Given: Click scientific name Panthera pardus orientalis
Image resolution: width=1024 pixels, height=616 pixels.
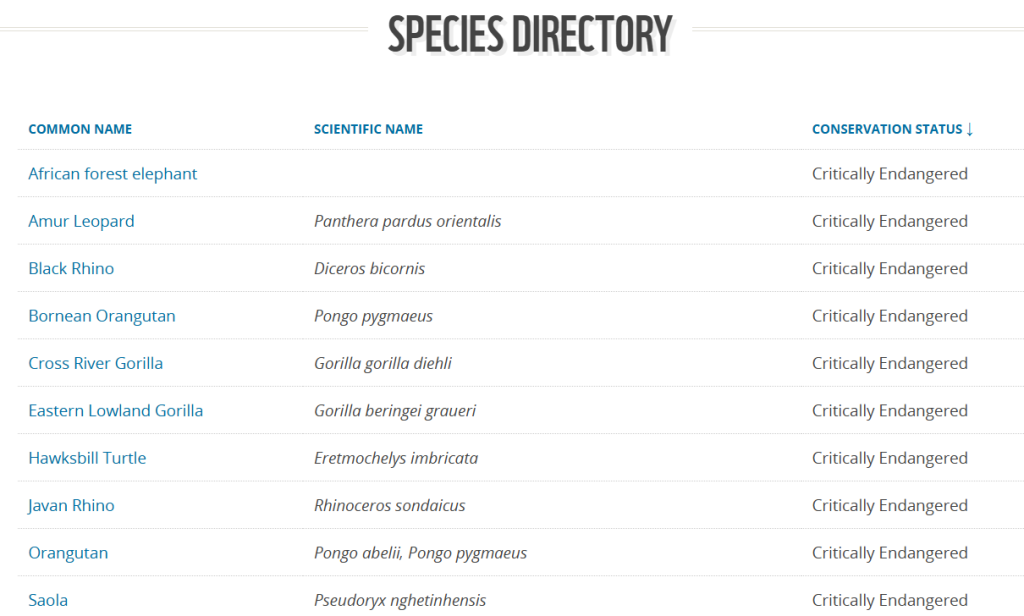Looking at the screenshot, I should pyautogui.click(x=407, y=221).
